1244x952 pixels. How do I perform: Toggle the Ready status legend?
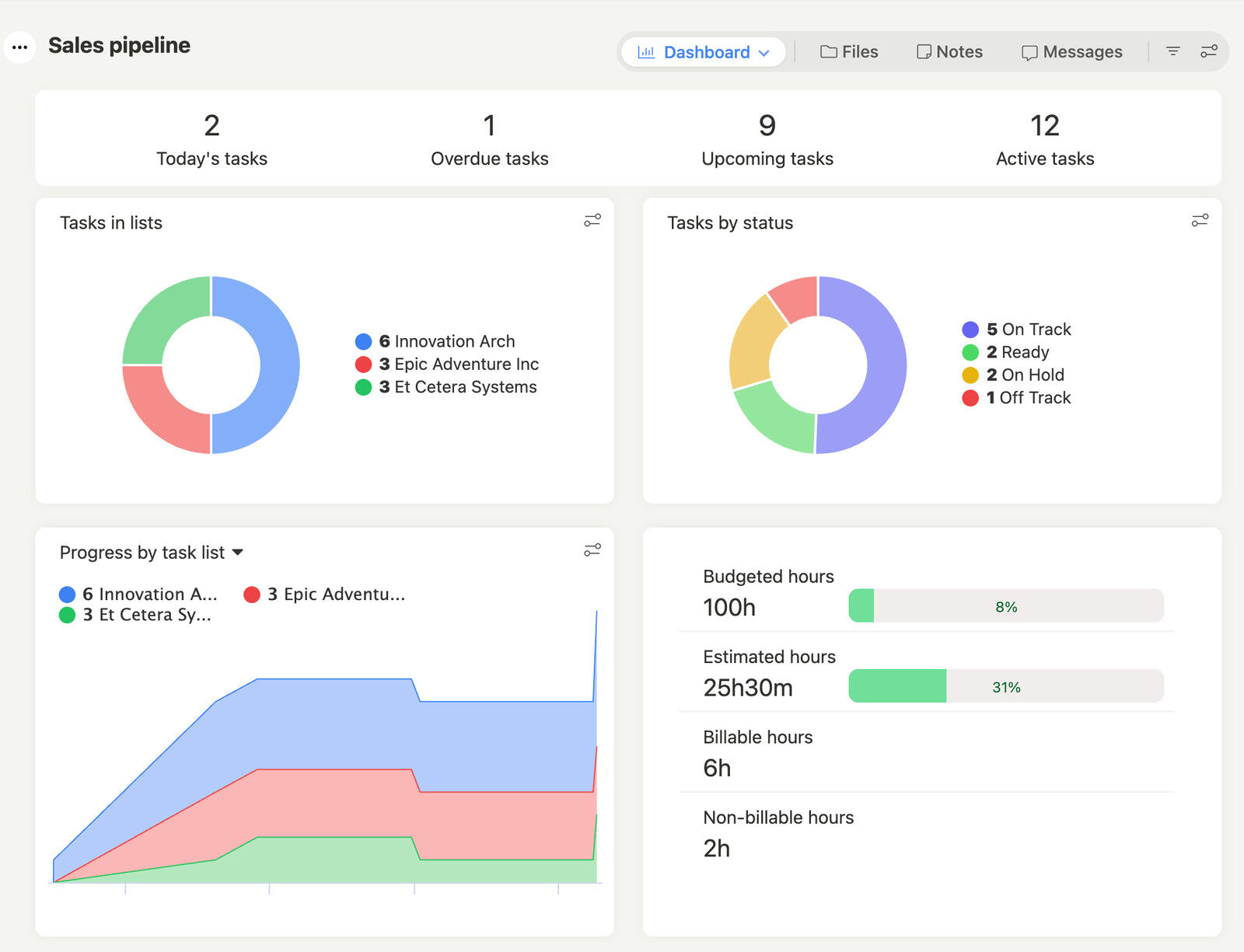click(x=1006, y=352)
